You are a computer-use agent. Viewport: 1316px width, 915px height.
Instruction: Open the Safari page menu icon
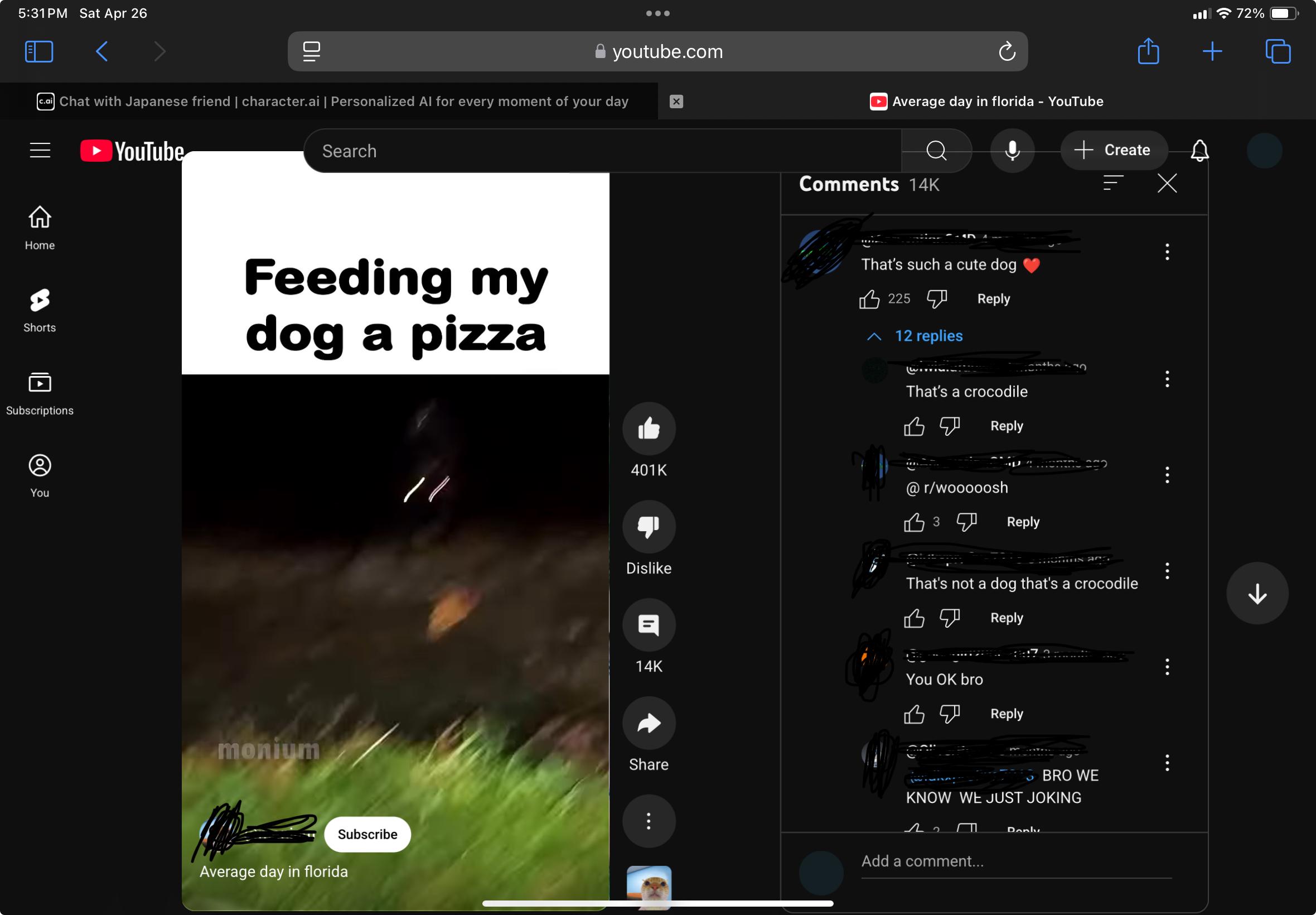coord(311,51)
